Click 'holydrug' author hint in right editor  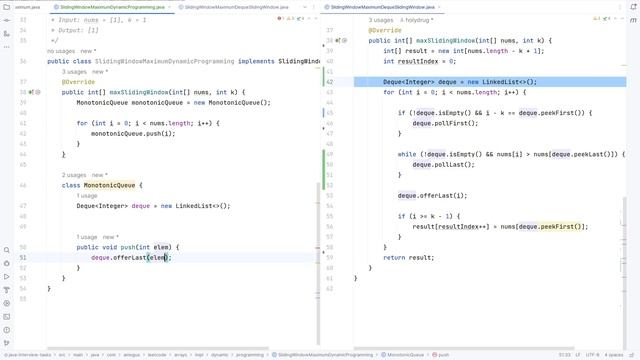[416, 20]
